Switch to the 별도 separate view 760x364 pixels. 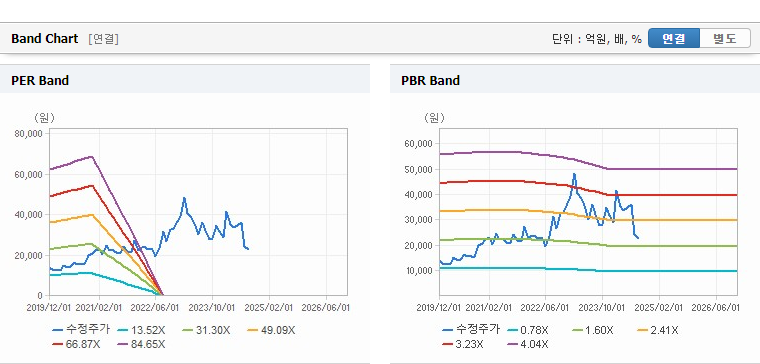point(725,38)
